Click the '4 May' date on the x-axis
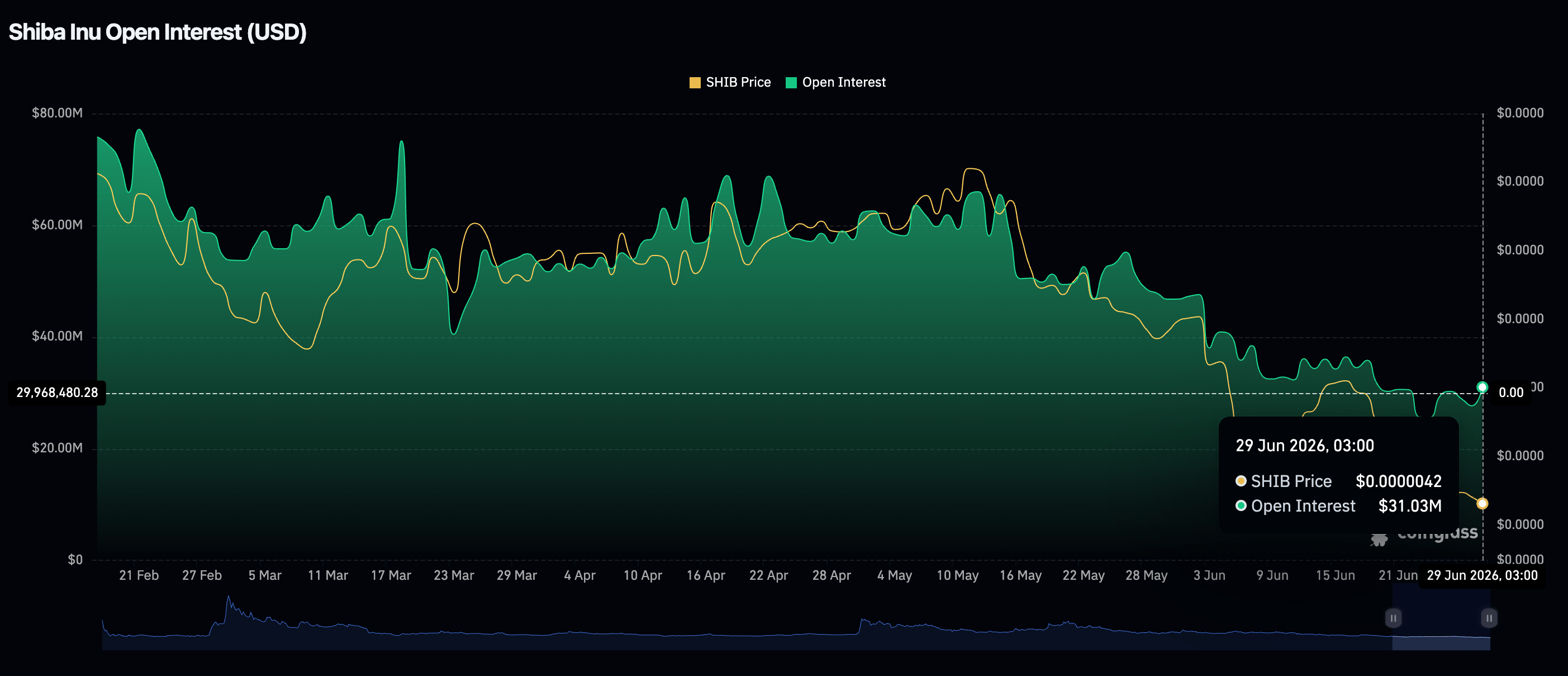Viewport: 1568px width, 676px height. pos(894,575)
